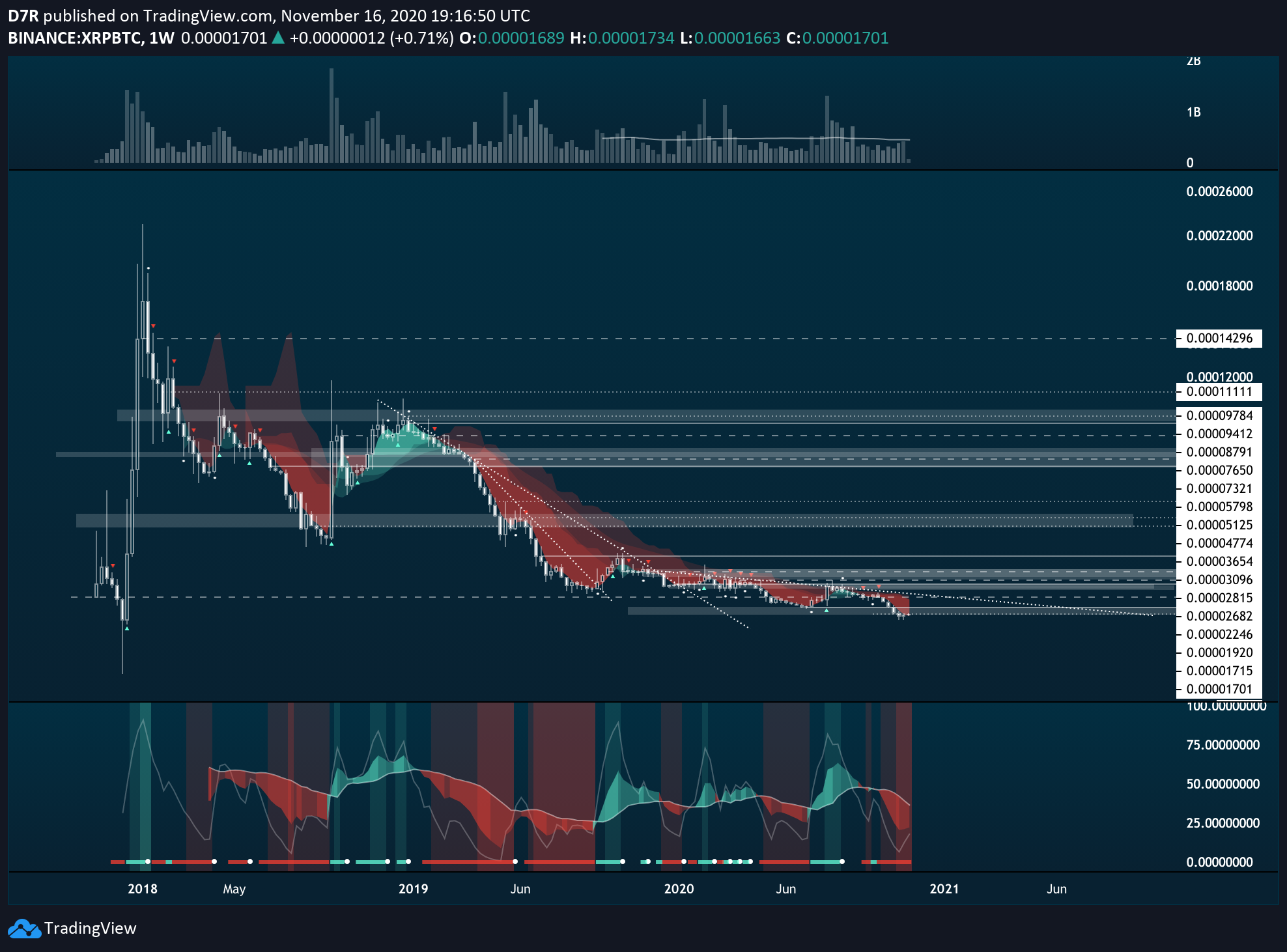Click the 2021 time axis label

click(x=944, y=889)
